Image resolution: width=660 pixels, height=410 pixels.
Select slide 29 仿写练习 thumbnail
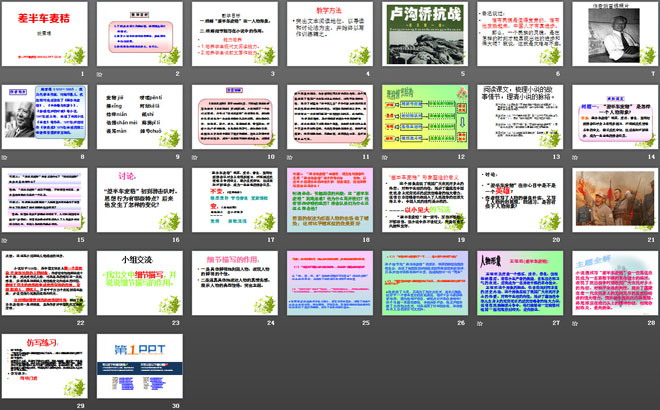[45, 366]
